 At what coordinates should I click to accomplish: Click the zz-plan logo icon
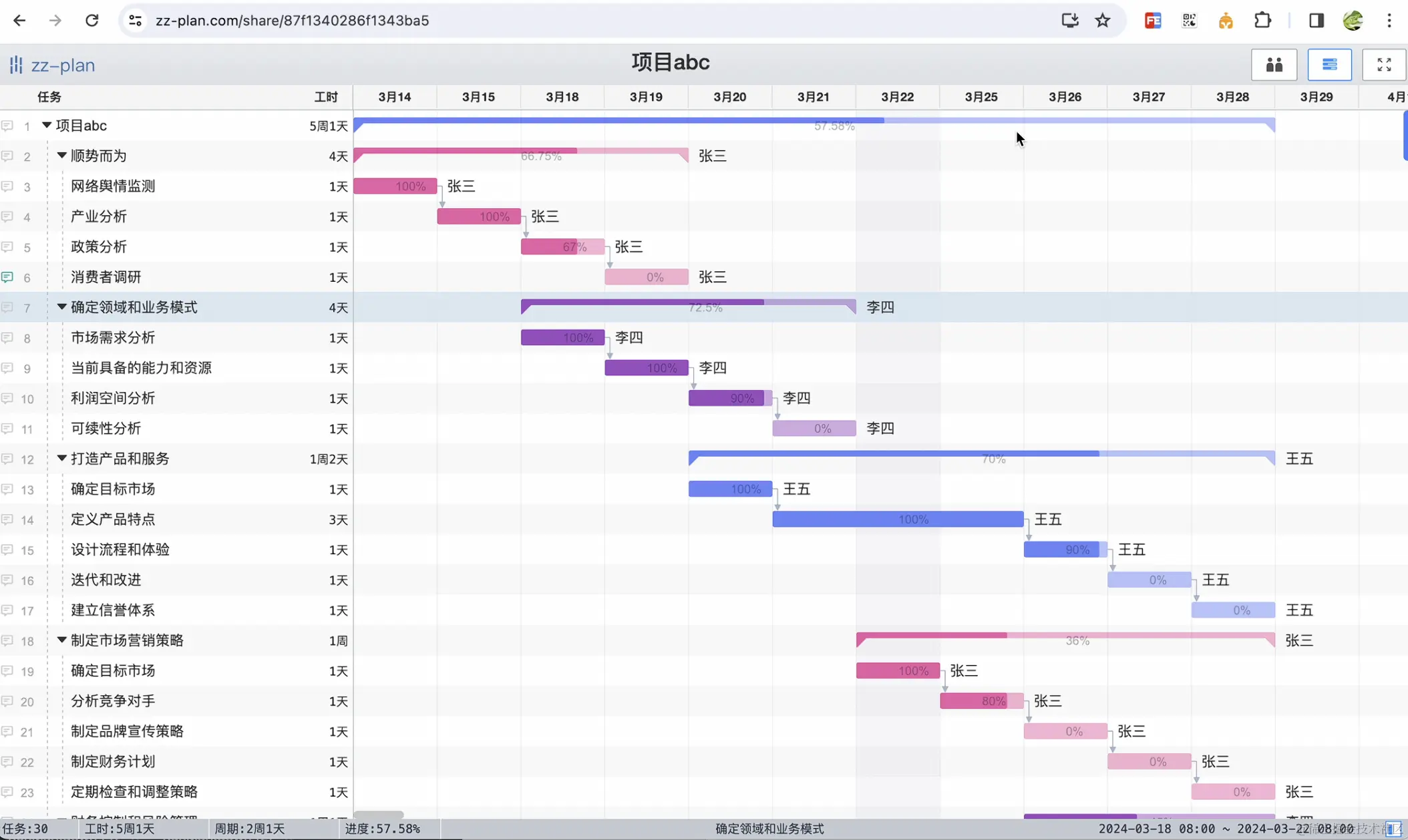tap(16, 65)
